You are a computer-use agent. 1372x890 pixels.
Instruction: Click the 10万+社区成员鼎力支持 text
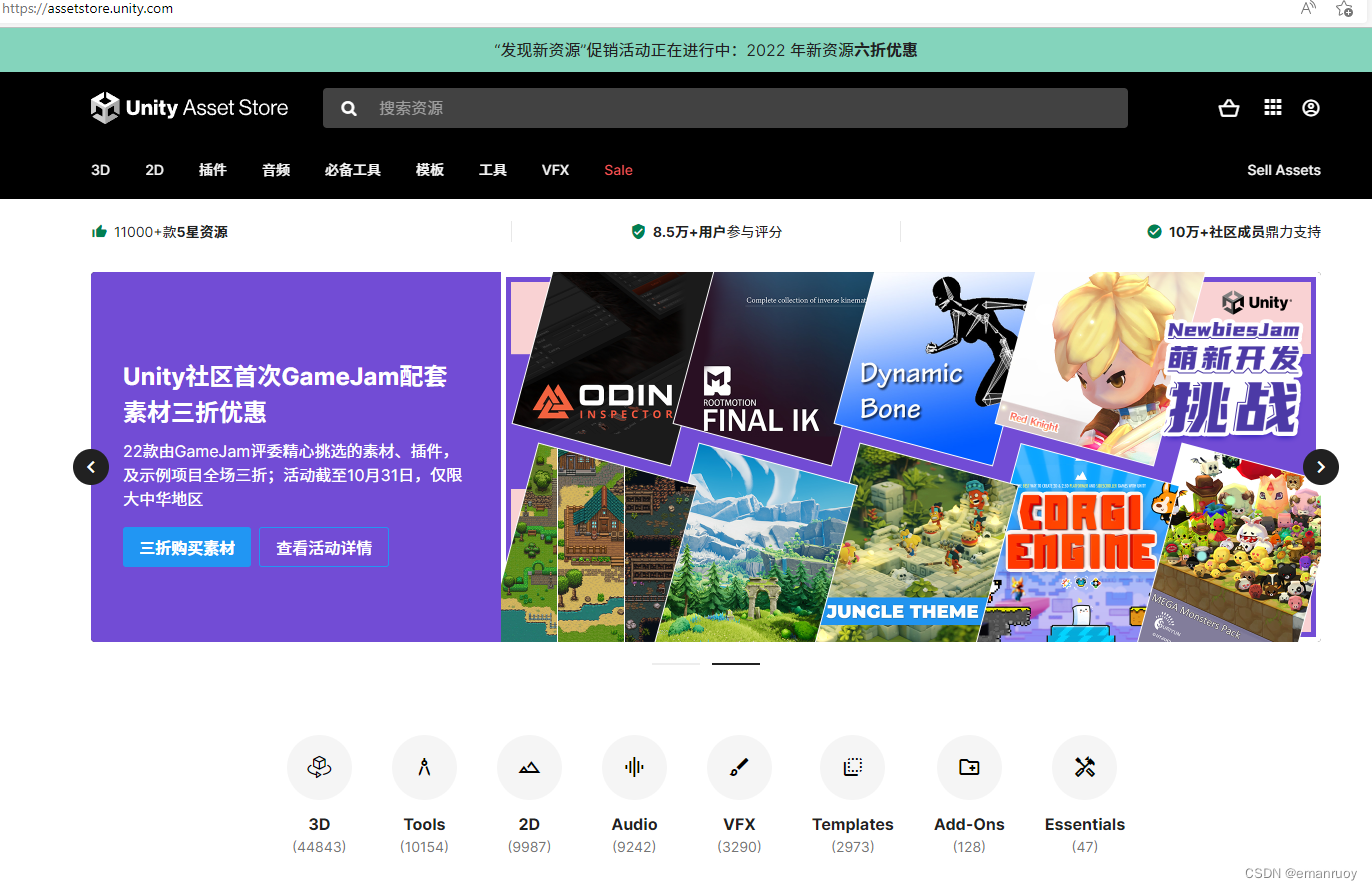coord(1245,232)
